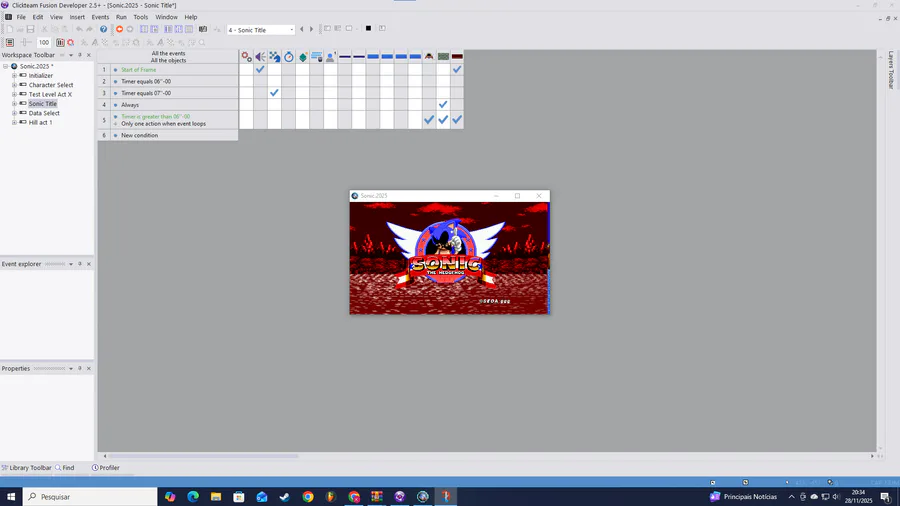The width and height of the screenshot is (900, 506).
Task: Toggle Storyboard check on Timer equals 07"-00
Action: pyautogui.click(x=274, y=92)
